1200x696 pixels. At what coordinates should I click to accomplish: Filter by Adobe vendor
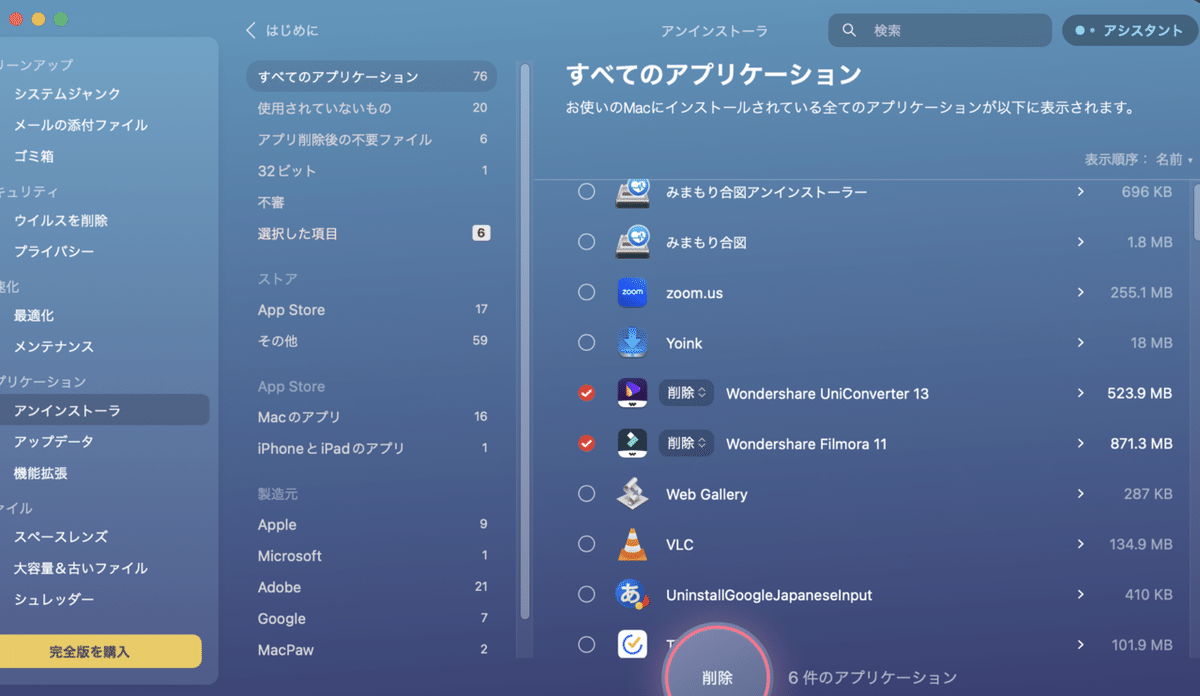[371, 587]
